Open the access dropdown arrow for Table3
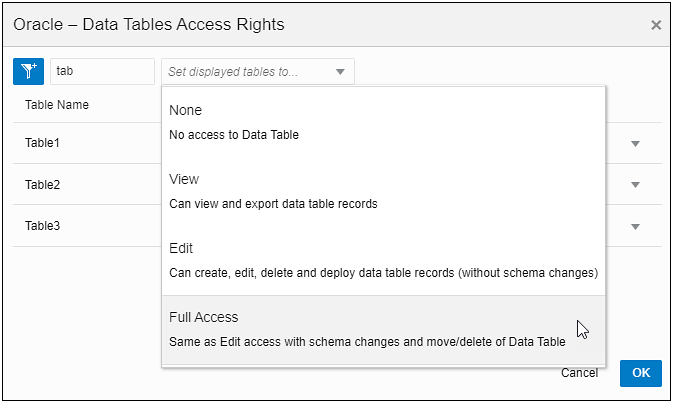Screen dimensions: 673x403 click(635, 226)
